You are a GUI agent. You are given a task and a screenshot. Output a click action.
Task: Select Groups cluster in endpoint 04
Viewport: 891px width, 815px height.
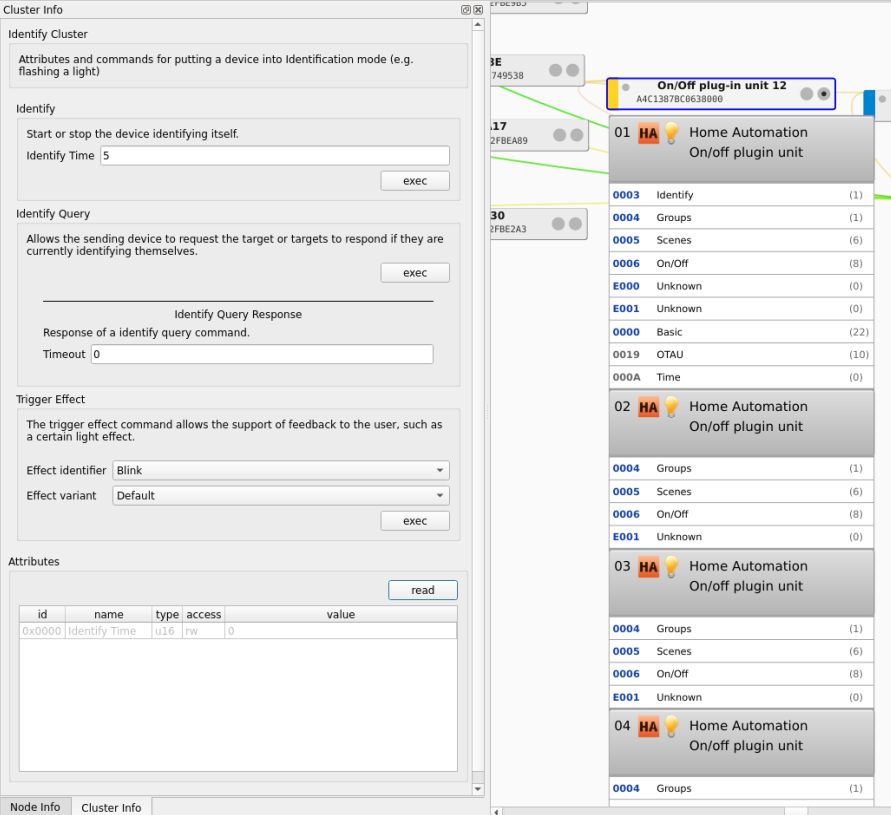click(x=741, y=788)
